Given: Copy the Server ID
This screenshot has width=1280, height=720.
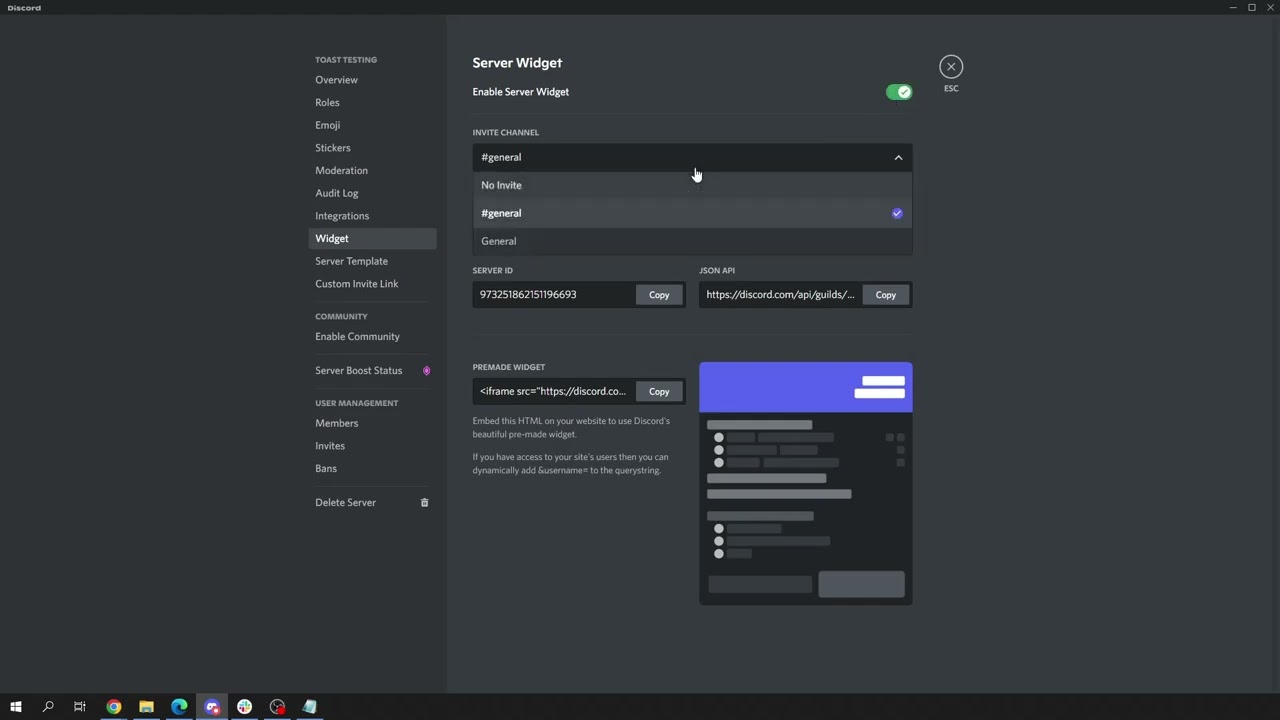Looking at the screenshot, I should tap(659, 295).
